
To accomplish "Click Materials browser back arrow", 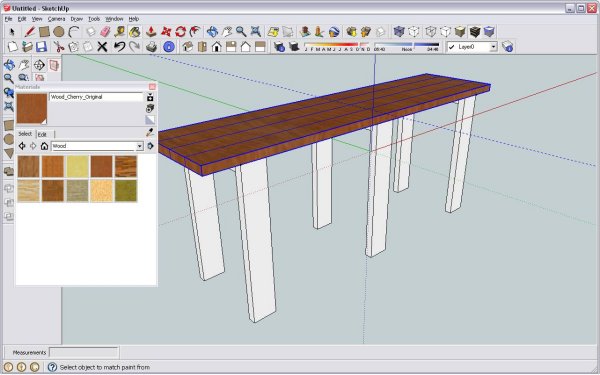I will coord(22,146).
